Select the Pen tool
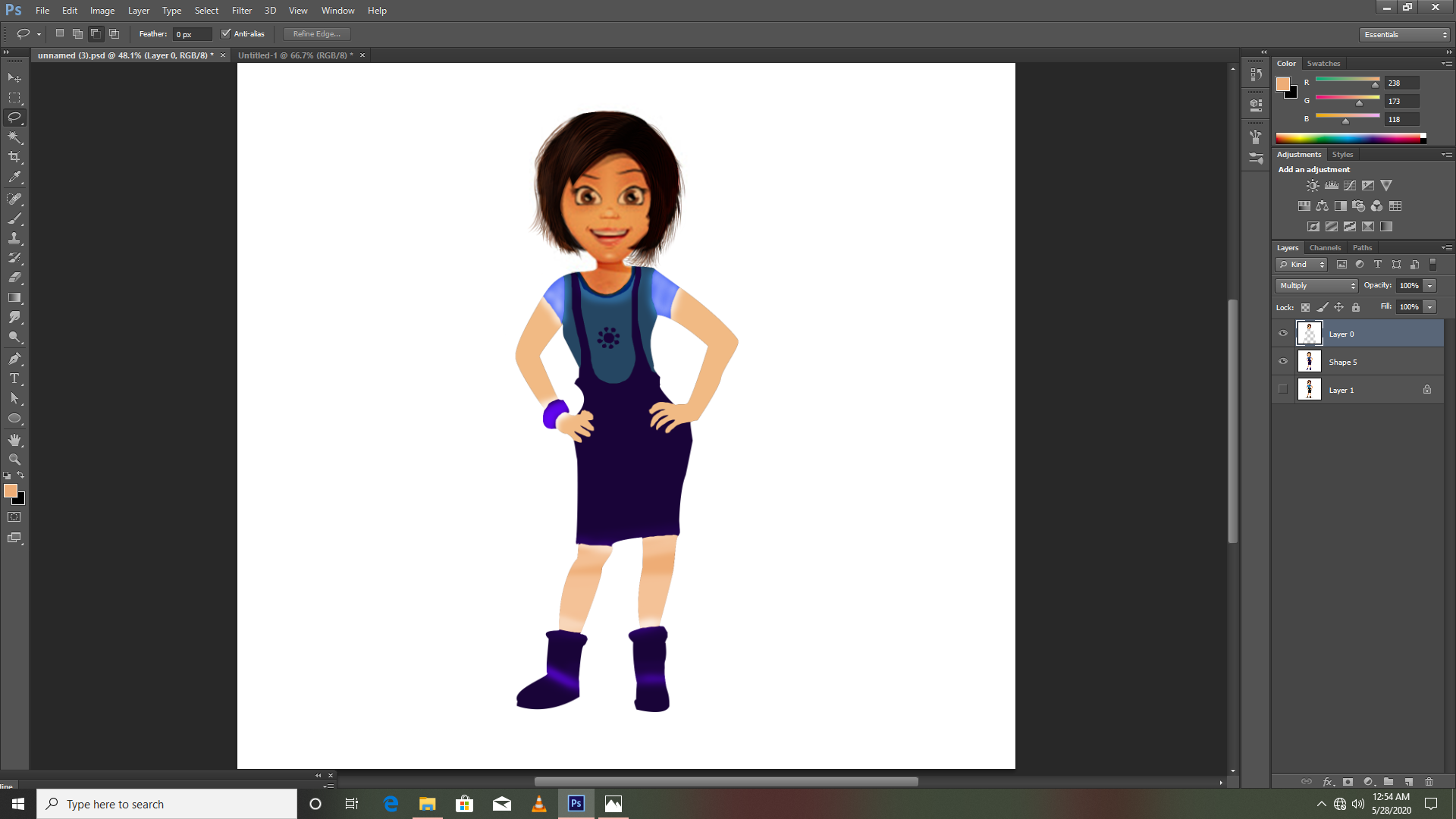1456x819 pixels. 14,359
